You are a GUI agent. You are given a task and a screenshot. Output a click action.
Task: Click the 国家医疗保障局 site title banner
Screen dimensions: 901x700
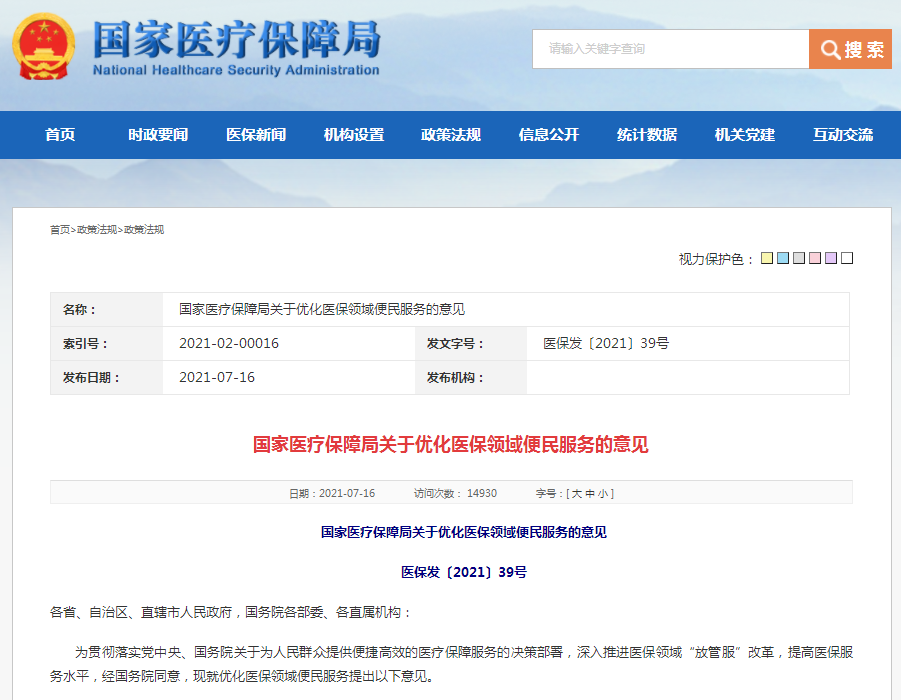click(x=236, y=40)
